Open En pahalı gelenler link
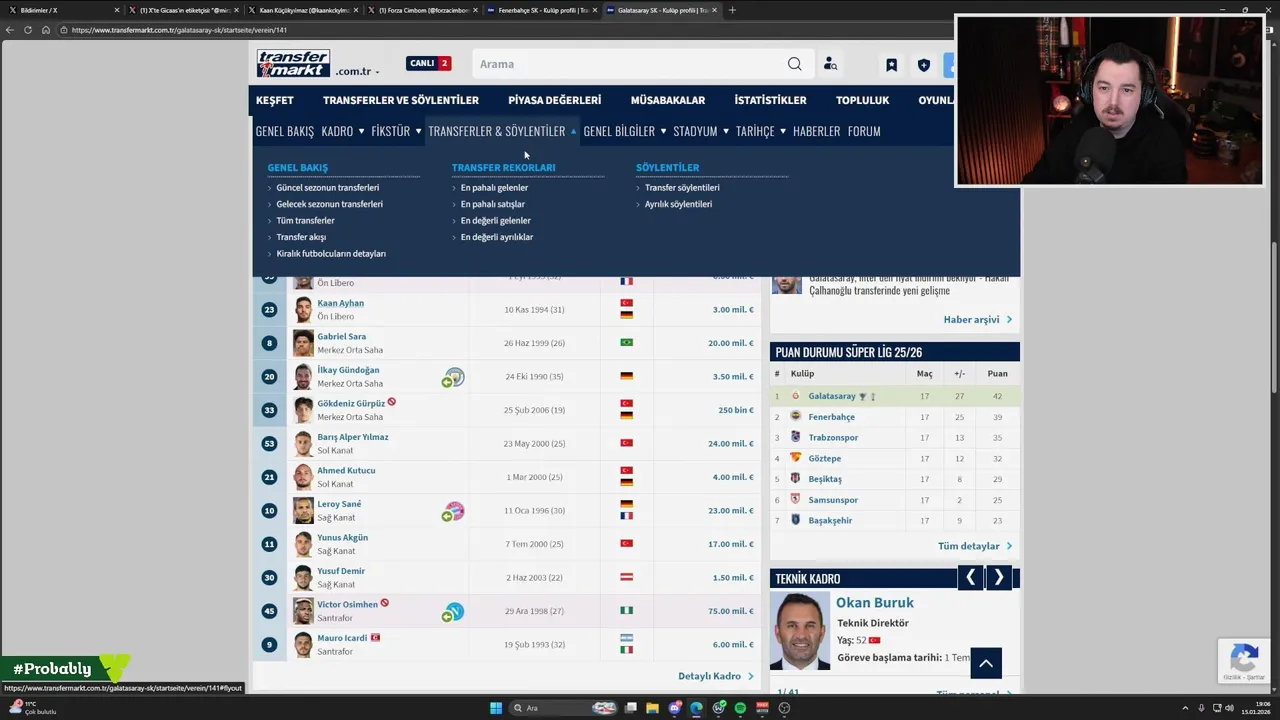Viewport: 1280px width, 720px height. tap(494, 187)
